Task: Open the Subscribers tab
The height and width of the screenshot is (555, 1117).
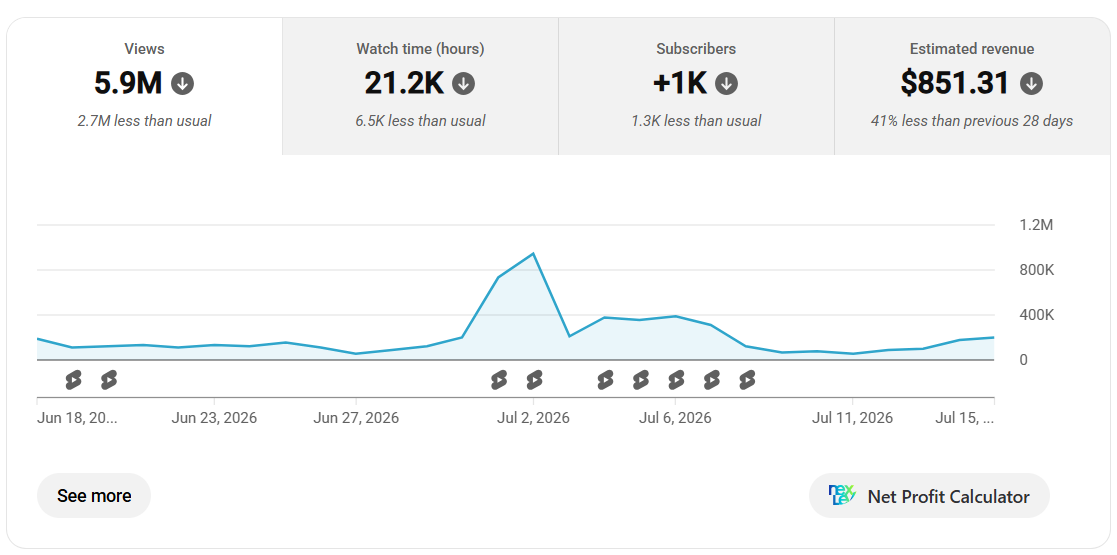Action: [x=696, y=86]
